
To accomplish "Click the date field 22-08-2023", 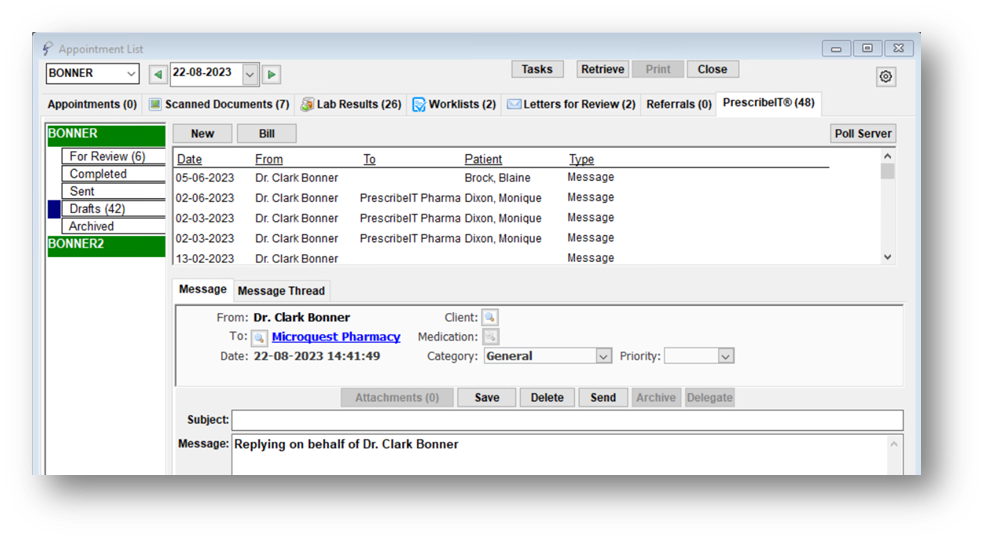I will point(206,74).
